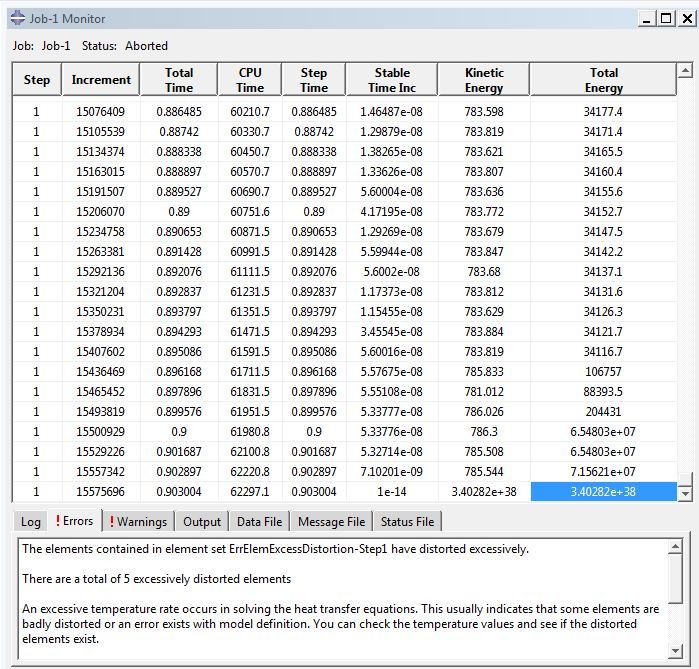Select increment cell 15076409
Image resolution: width=699 pixels, height=669 pixels.
101,111
